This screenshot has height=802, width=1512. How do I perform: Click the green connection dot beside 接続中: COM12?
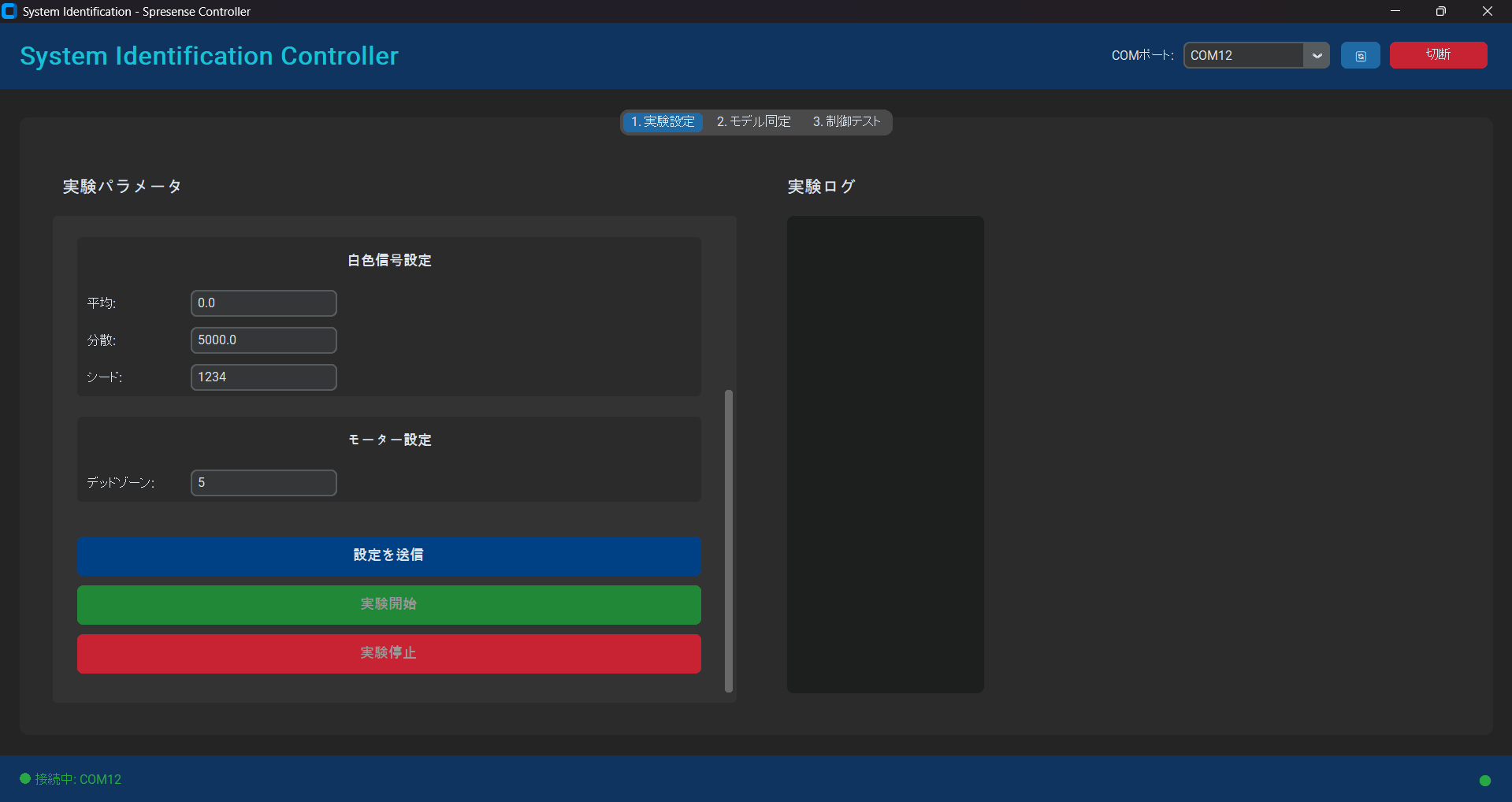click(x=25, y=778)
